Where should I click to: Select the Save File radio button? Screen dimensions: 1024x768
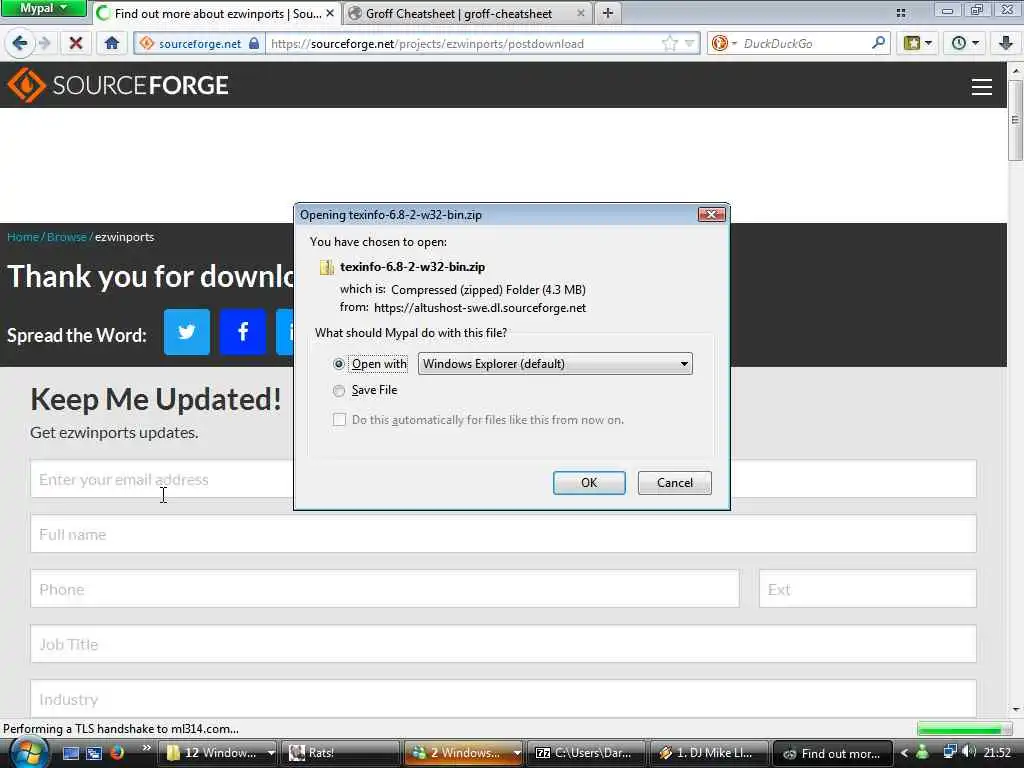click(338, 391)
